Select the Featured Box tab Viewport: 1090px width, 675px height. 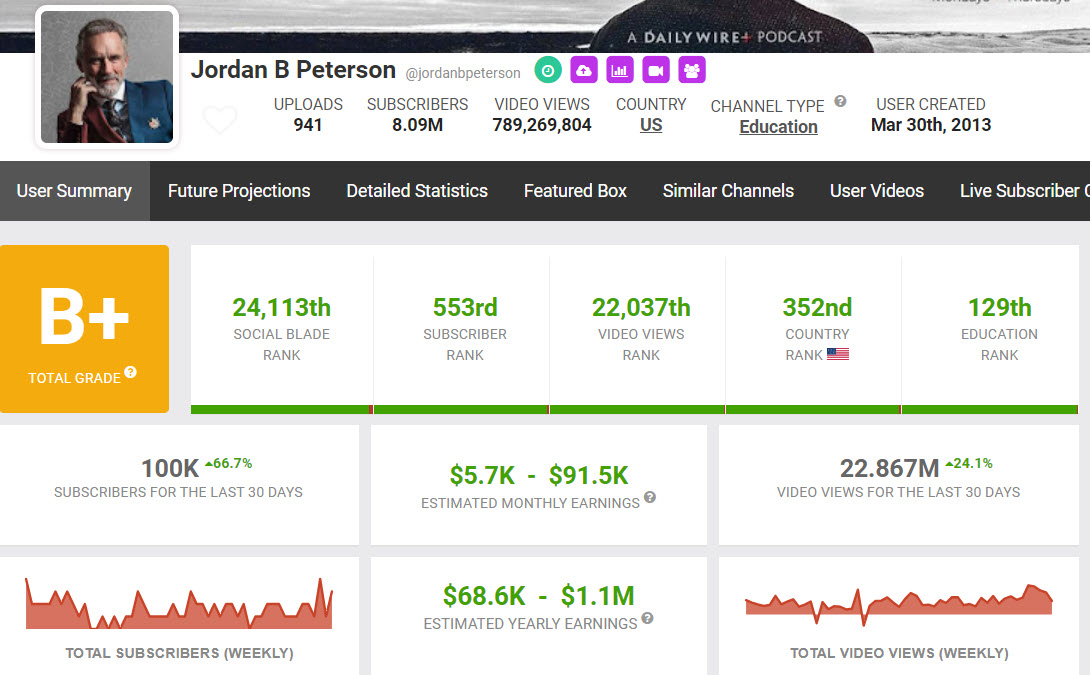[x=575, y=191]
